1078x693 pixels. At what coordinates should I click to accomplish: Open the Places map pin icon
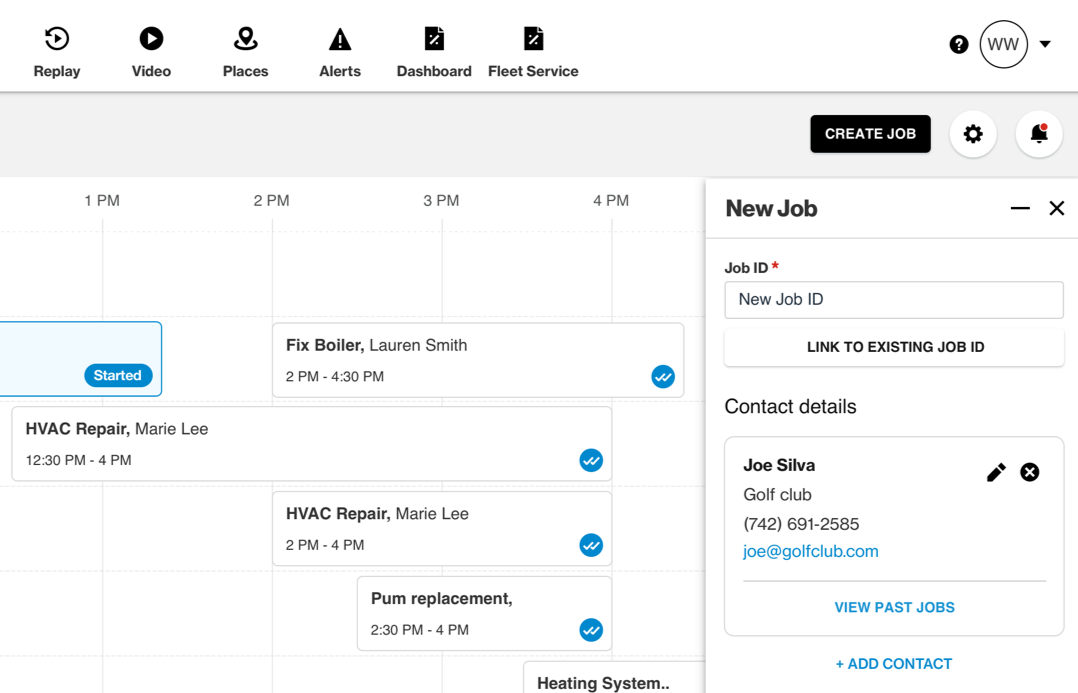tap(245, 38)
